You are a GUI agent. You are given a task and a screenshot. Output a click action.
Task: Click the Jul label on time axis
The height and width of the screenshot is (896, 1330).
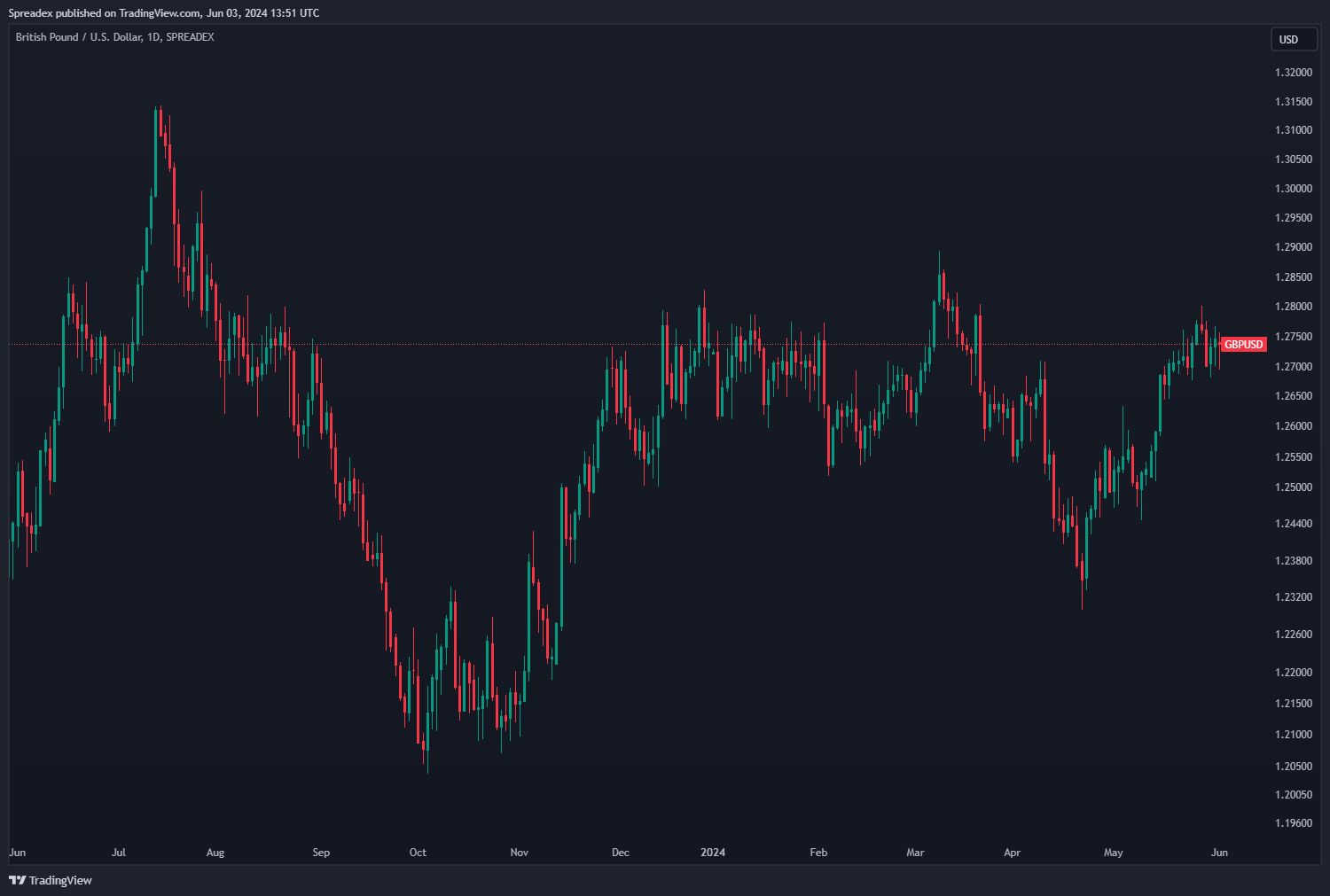tap(119, 853)
